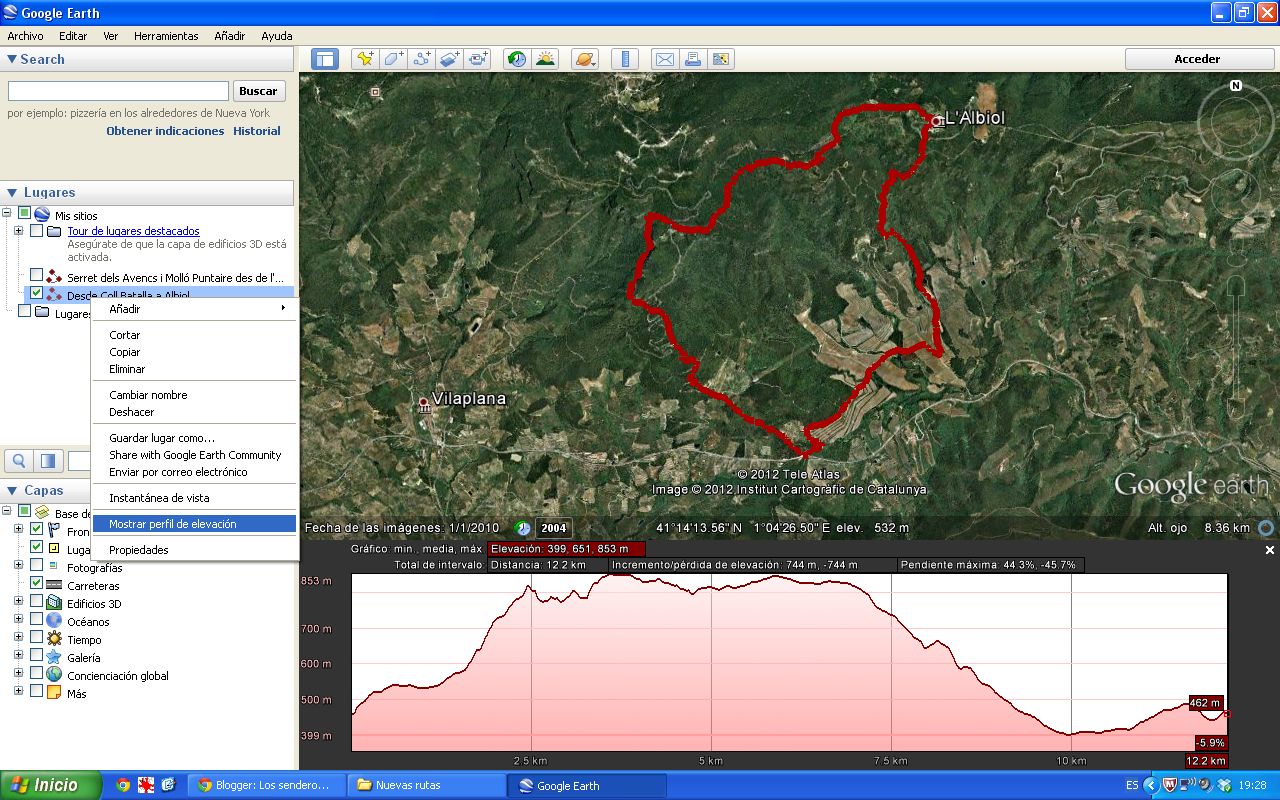Toggle the sunlight across landscape icon
This screenshot has height=800, width=1280.
coord(545,59)
